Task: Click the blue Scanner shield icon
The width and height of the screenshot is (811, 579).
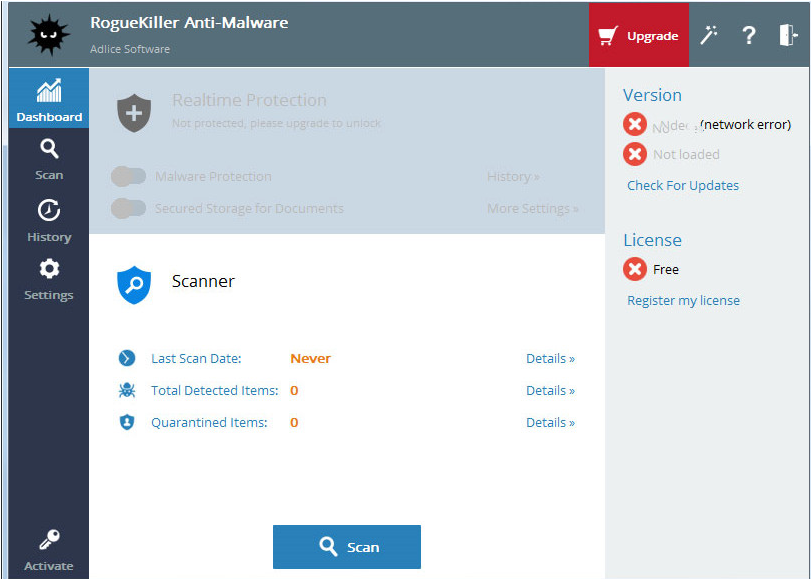Action: pyautogui.click(x=134, y=285)
